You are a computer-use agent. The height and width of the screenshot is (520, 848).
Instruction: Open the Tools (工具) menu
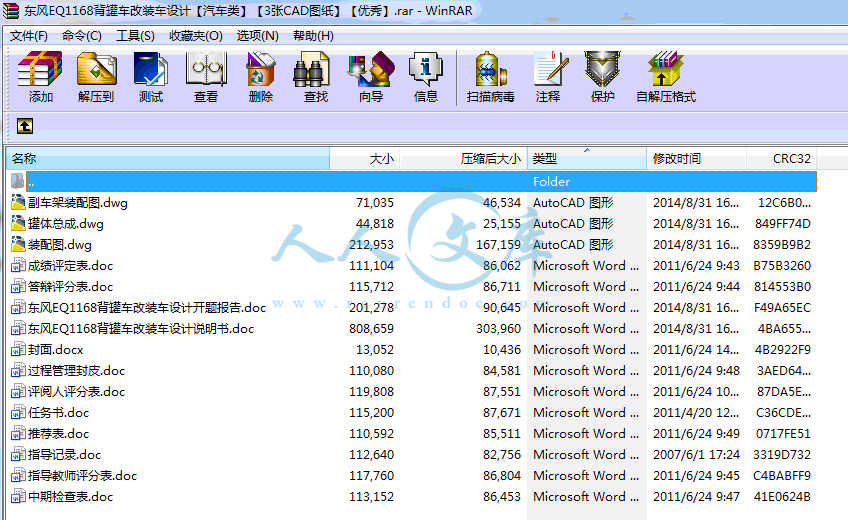pyautogui.click(x=135, y=35)
